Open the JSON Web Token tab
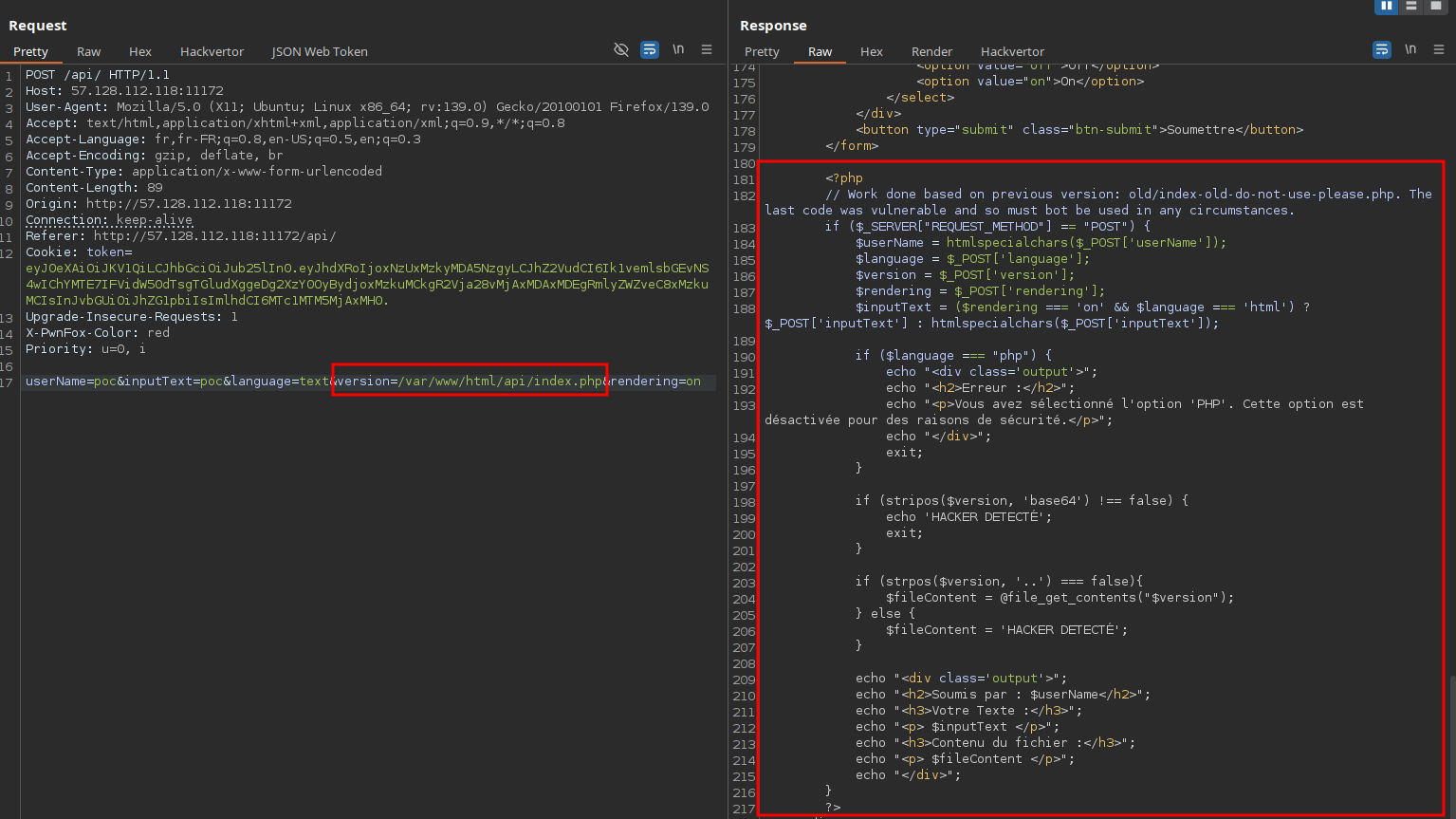 click(x=320, y=51)
